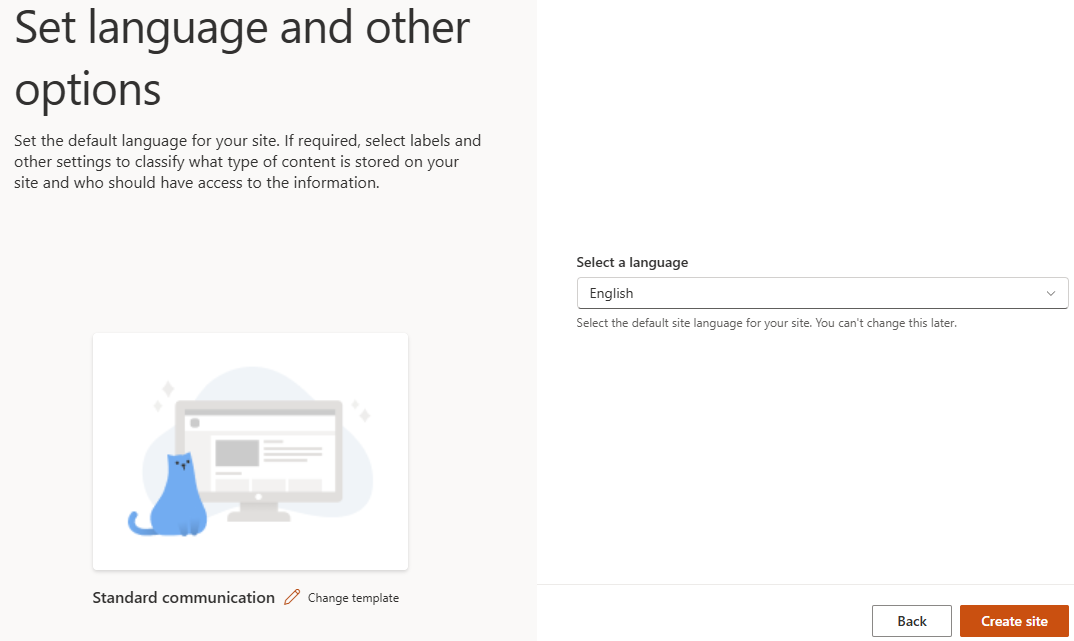Click the small gray square at monitor's top bar
This screenshot has width=1074, height=641.
(195, 423)
